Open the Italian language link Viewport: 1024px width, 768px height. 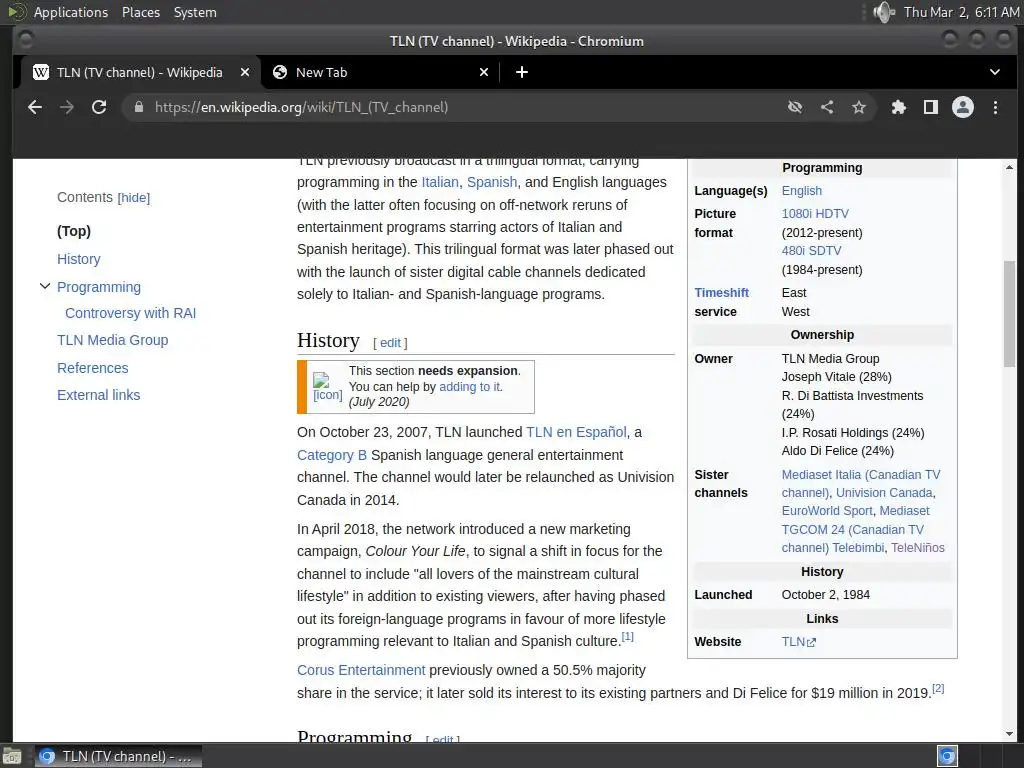click(440, 182)
